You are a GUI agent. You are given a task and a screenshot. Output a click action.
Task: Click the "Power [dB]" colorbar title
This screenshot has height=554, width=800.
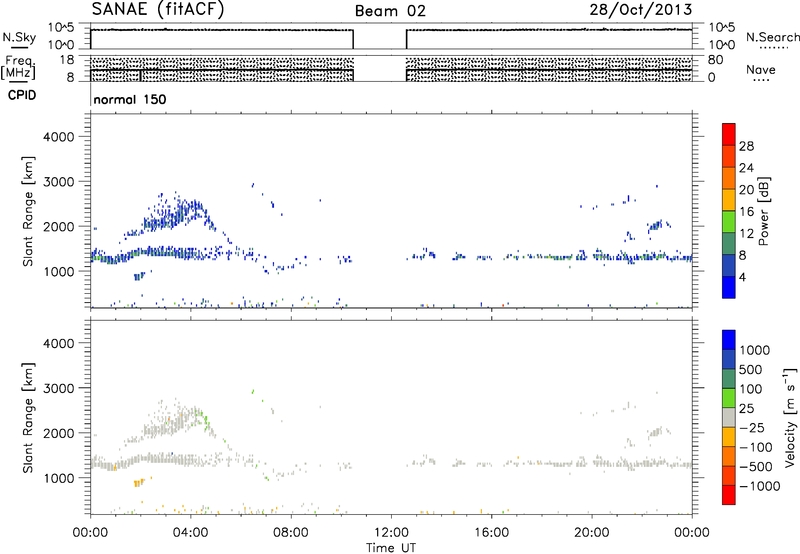click(763, 211)
